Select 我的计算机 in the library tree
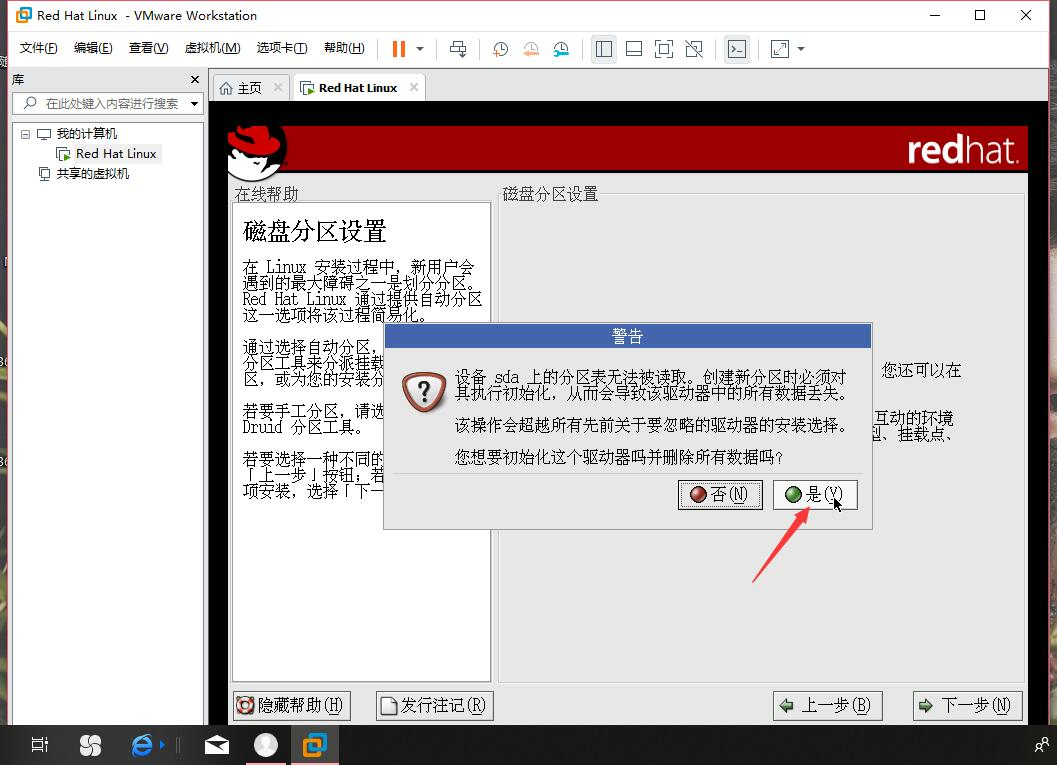This screenshot has width=1057, height=765. click(86, 133)
